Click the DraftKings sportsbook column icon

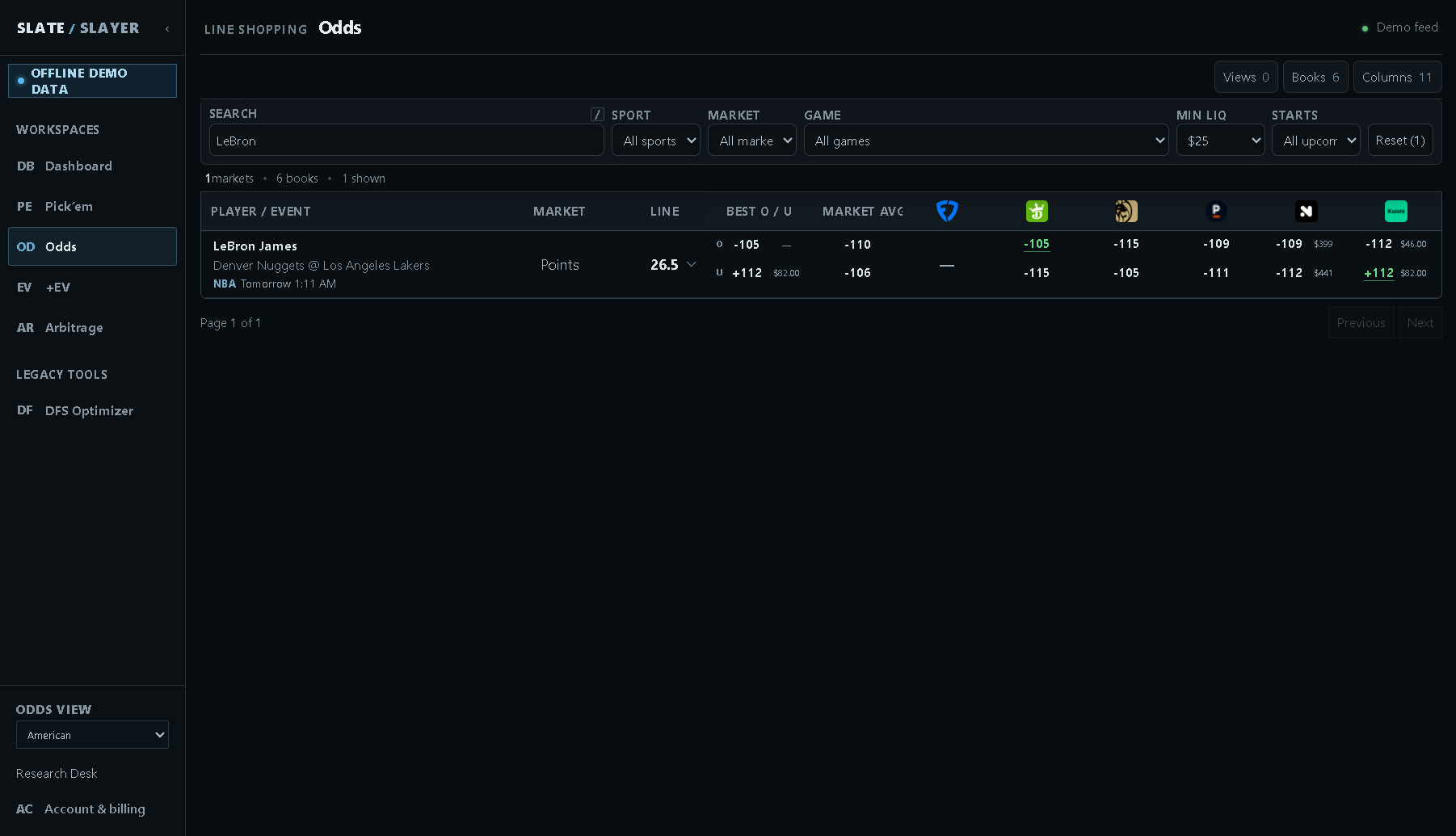(x=1037, y=212)
